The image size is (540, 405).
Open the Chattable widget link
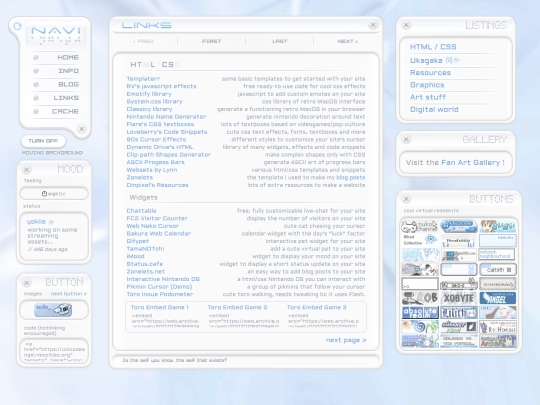141,211
